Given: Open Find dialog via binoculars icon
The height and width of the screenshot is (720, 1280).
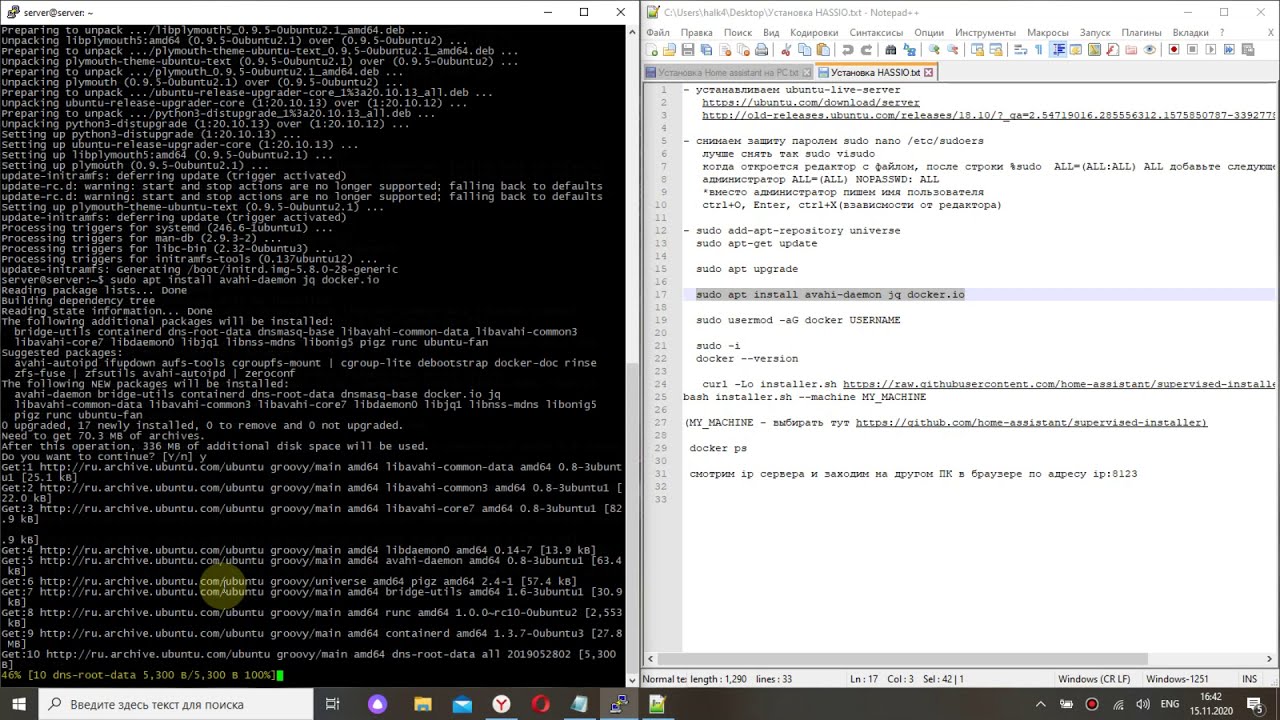Looking at the screenshot, I should click(x=891, y=50).
